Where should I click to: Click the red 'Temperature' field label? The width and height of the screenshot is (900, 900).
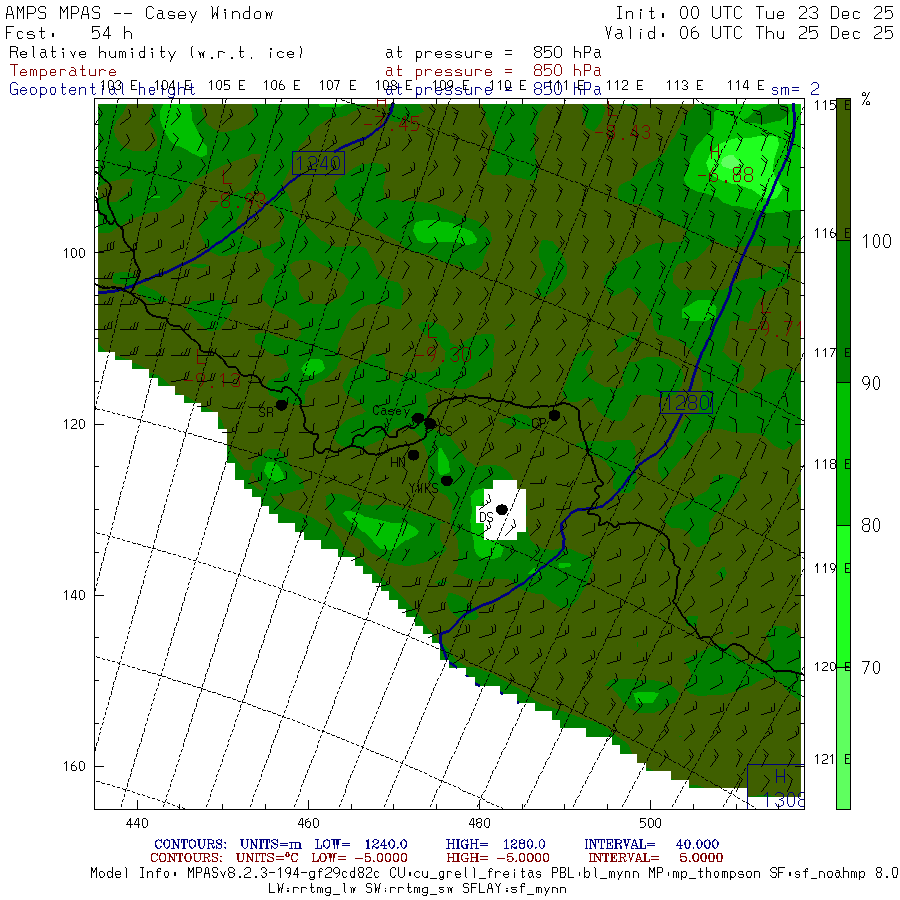point(63,71)
